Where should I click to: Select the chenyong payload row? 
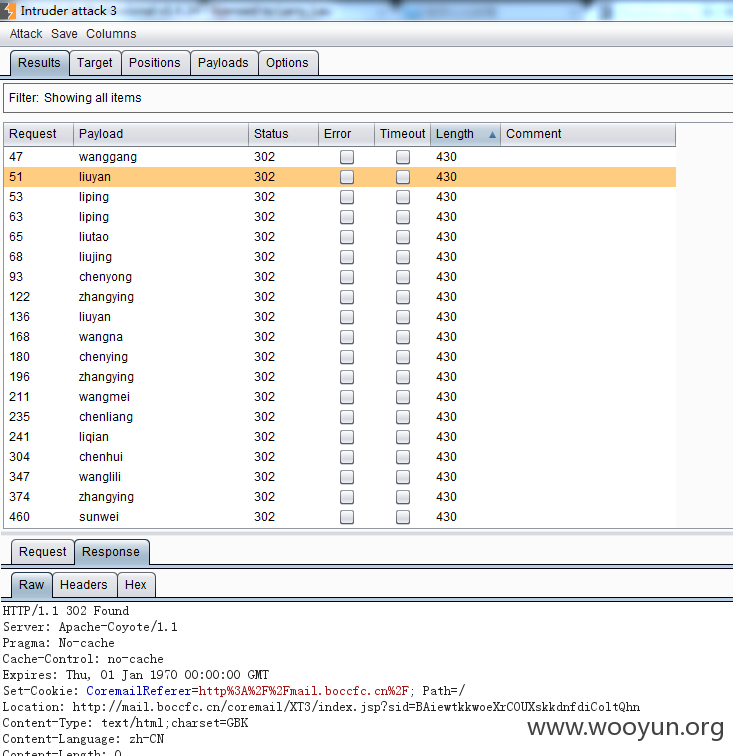pos(340,277)
